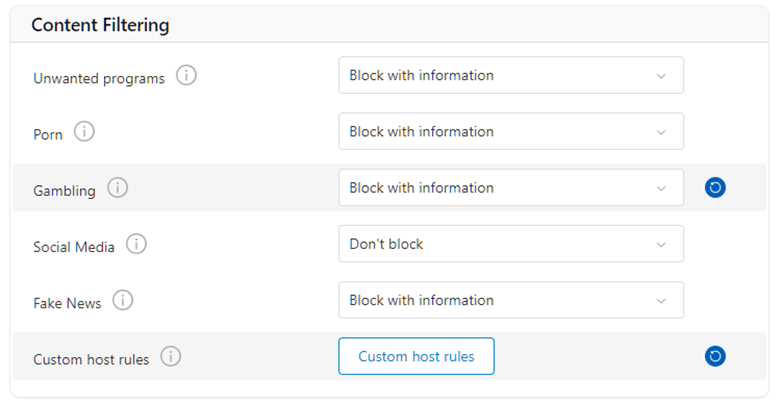Click info icon beside Social Media
Viewport: 781px width, 403px height.
tap(136, 244)
